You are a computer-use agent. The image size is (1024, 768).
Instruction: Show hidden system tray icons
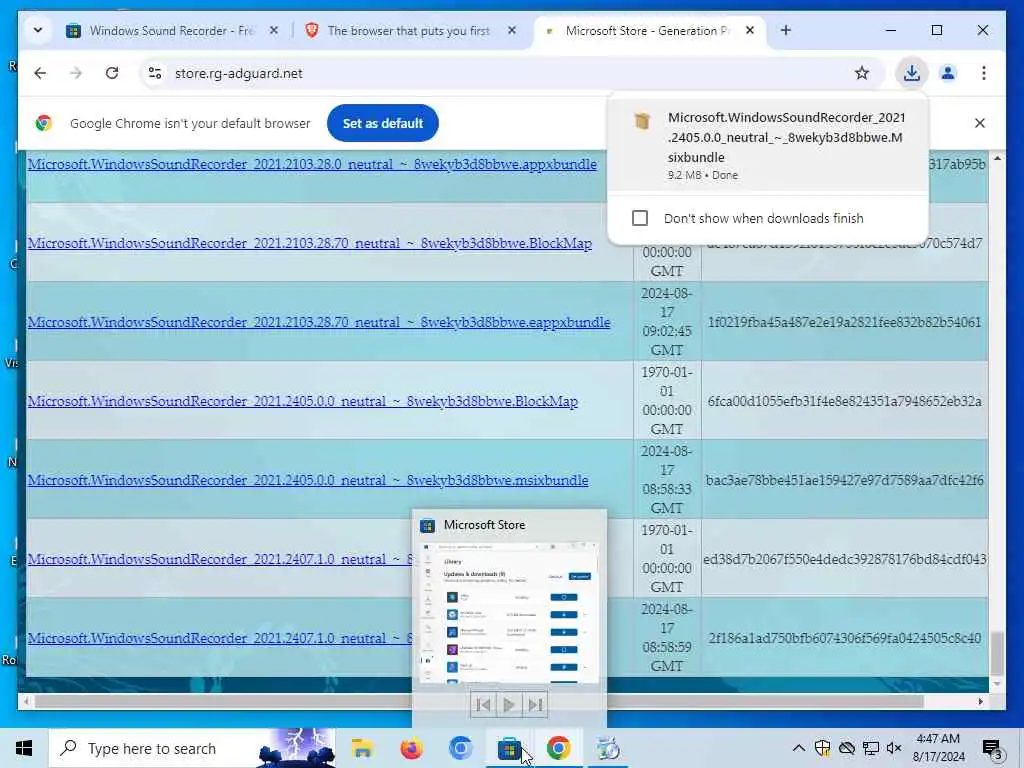pyautogui.click(x=798, y=748)
